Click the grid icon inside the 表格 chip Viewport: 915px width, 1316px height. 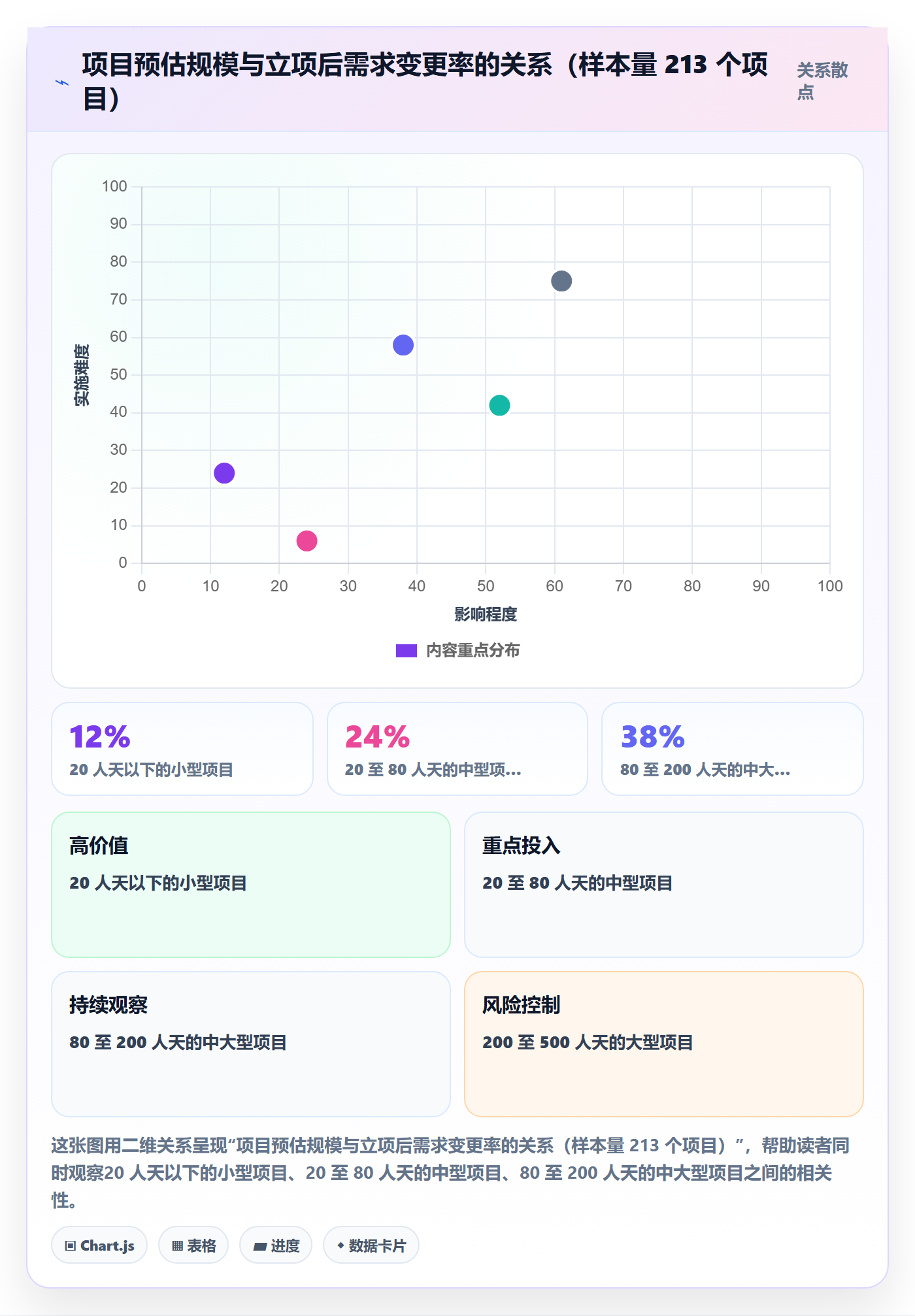tap(177, 1246)
